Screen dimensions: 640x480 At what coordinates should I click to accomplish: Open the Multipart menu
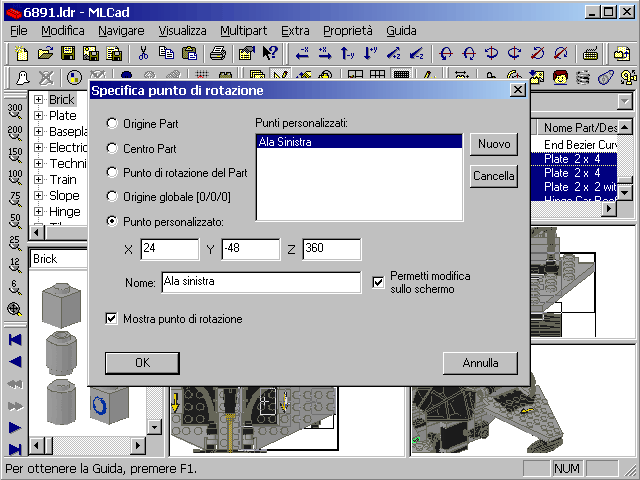(x=244, y=31)
